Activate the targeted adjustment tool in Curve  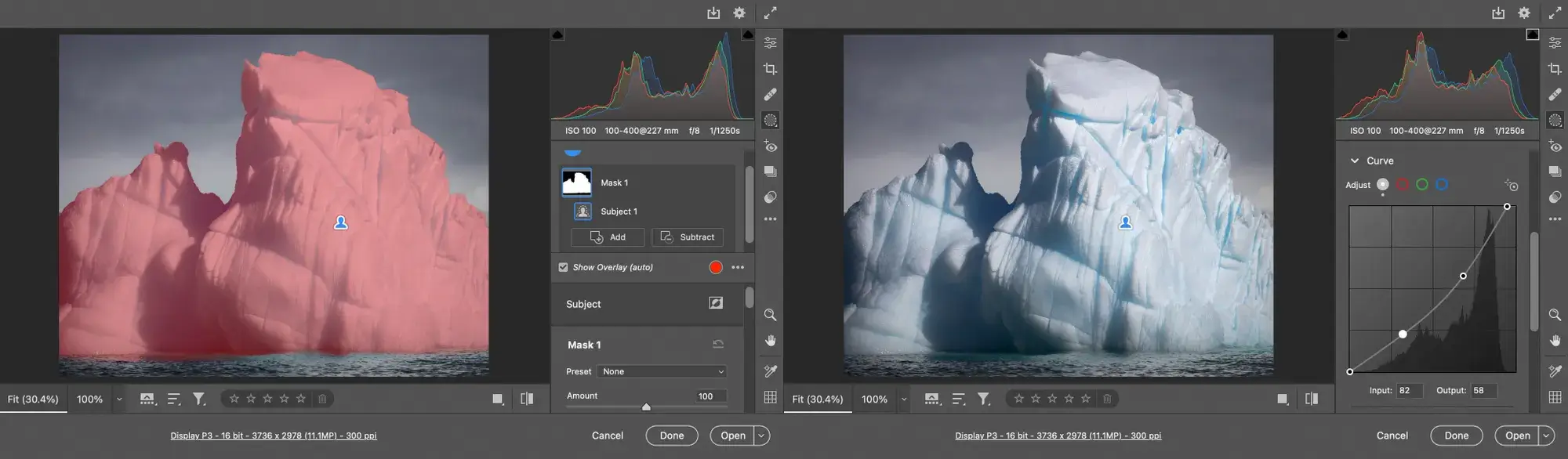pyautogui.click(x=1511, y=185)
